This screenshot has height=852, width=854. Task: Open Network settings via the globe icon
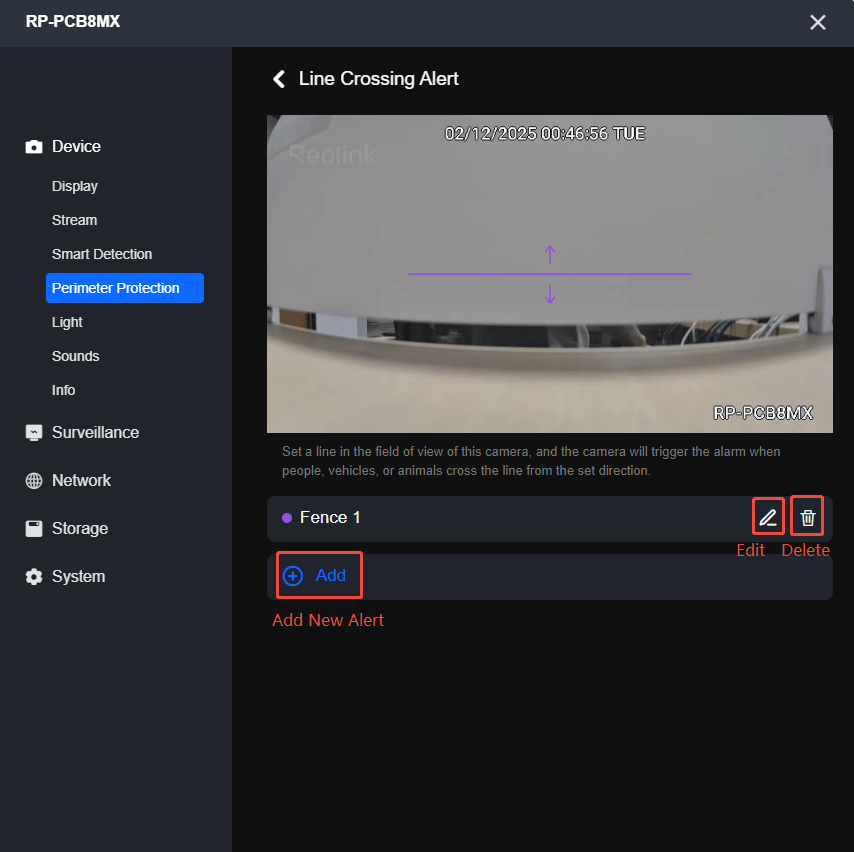click(x=34, y=480)
